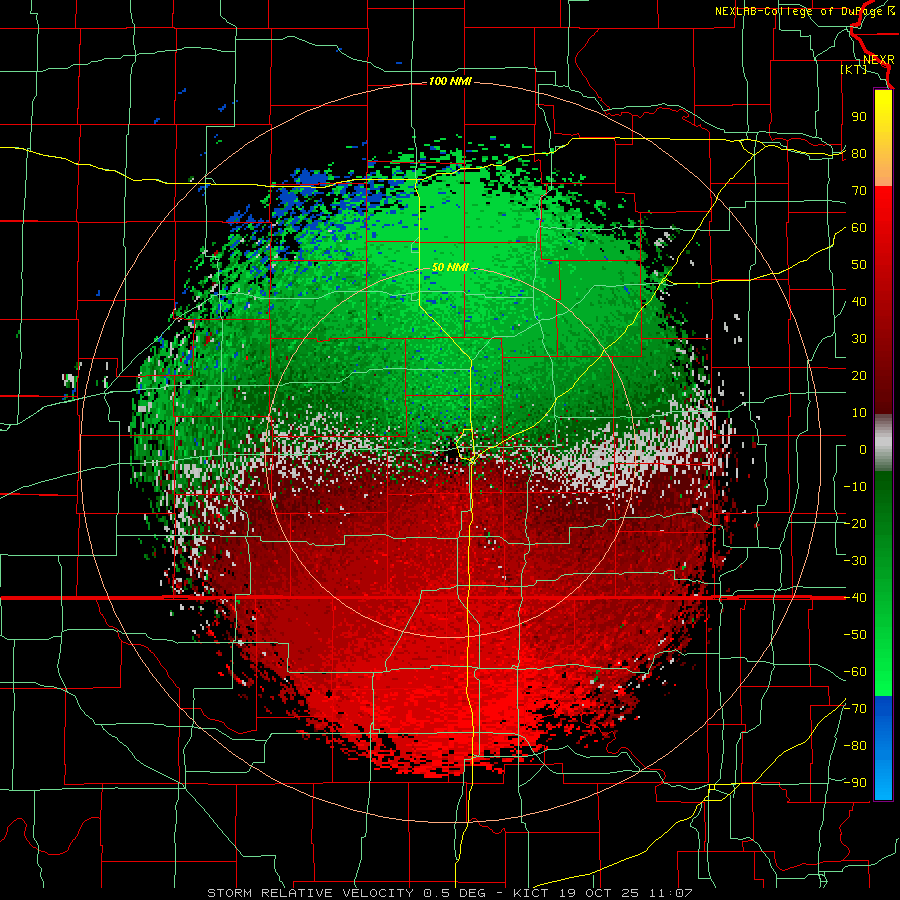Image resolution: width=900 pixels, height=900 pixels.
Task: Click the [KT] units label above color bar
Action: pos(854,69)
